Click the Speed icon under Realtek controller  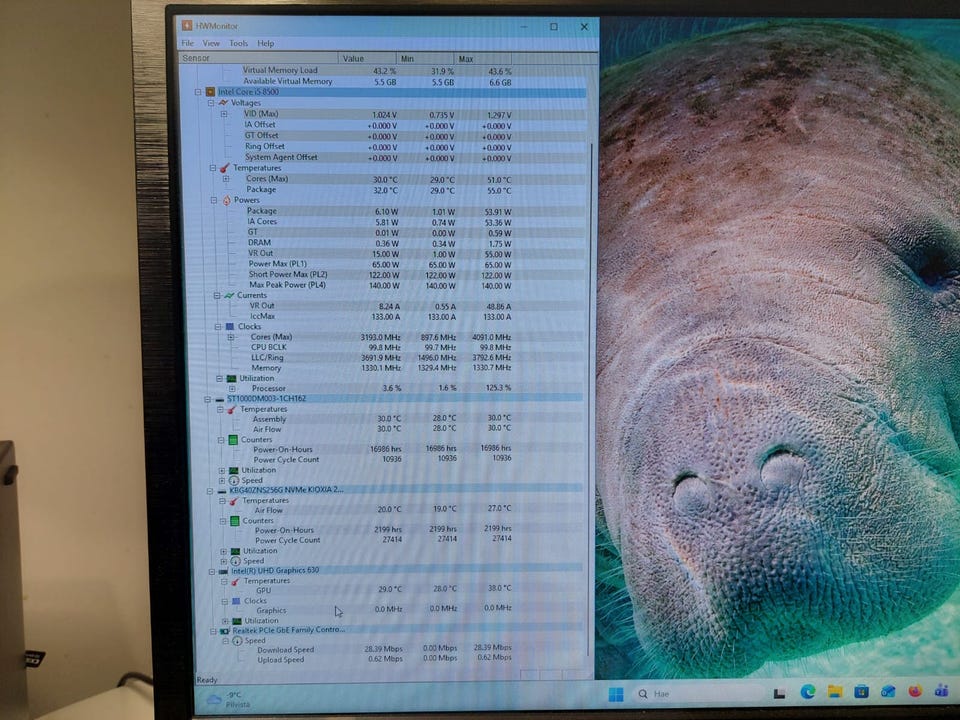click(238, 641)
